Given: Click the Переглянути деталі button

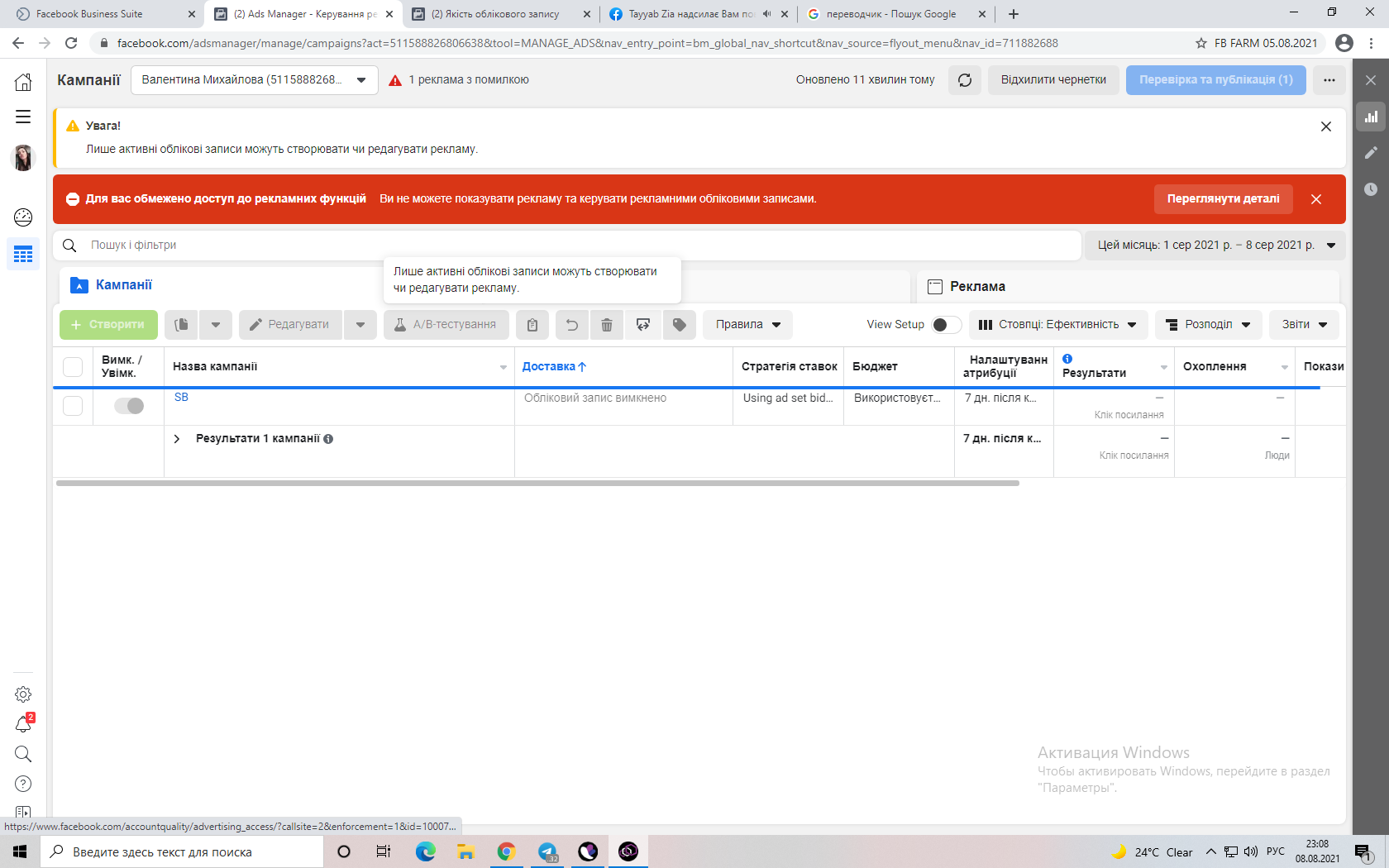Looking at the screenshot, I should pos(1223,199).
